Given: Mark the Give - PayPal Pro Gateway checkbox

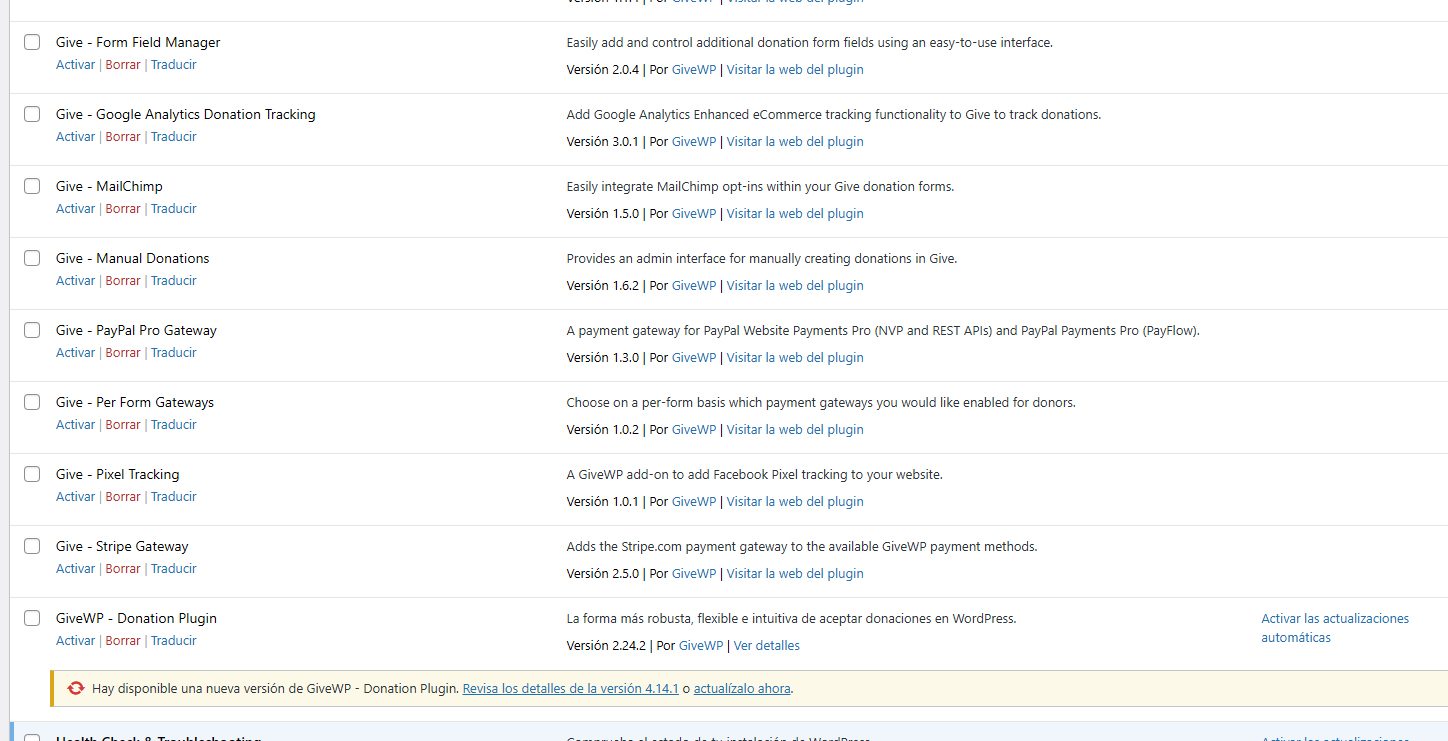Looking at the screenshot, I should pos(32,330).
